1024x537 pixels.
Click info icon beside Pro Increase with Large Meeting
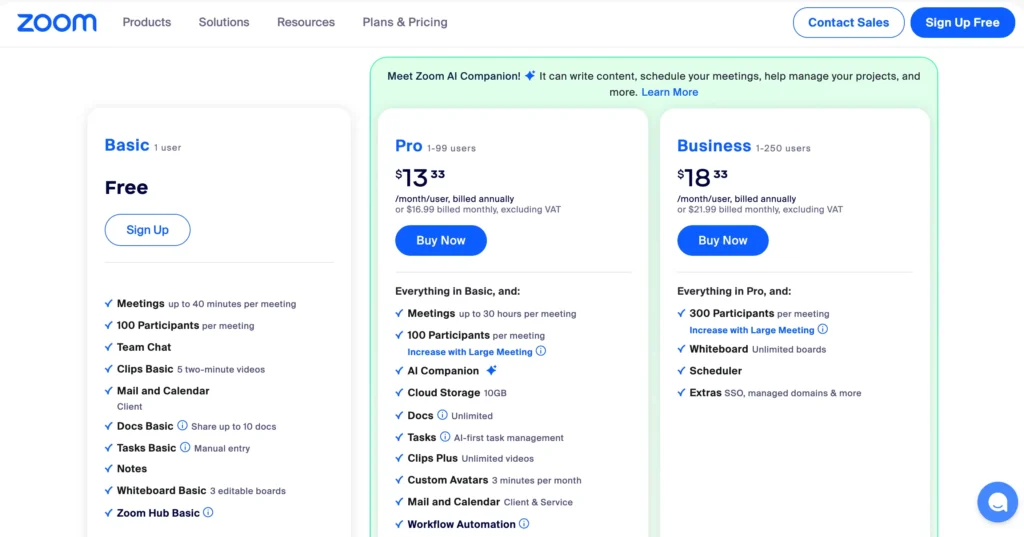[541, 351]
